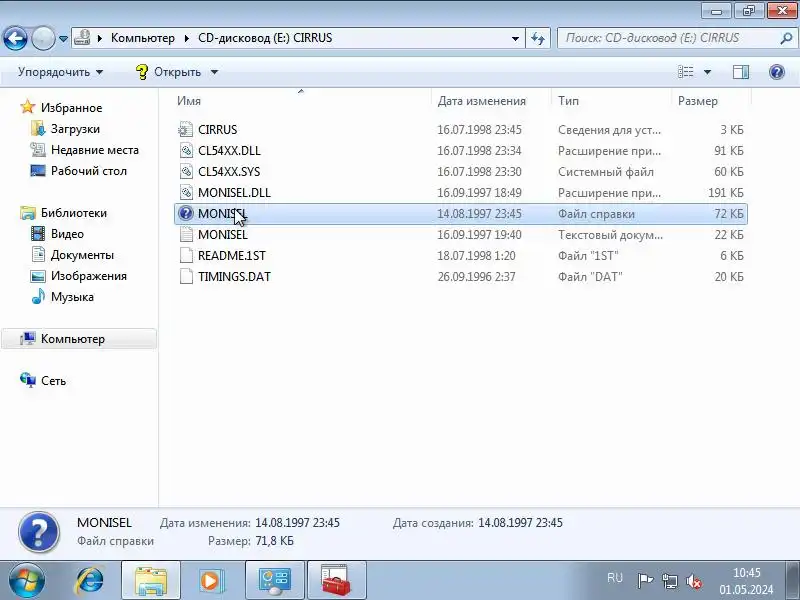Click the file name TIMINGS.DAT
800x600 pixels.
click(234, 276)
